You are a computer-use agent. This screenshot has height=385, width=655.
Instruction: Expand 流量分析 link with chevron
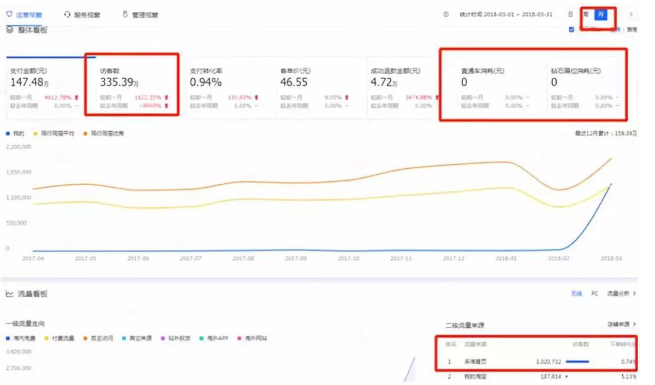pos(621,294)
